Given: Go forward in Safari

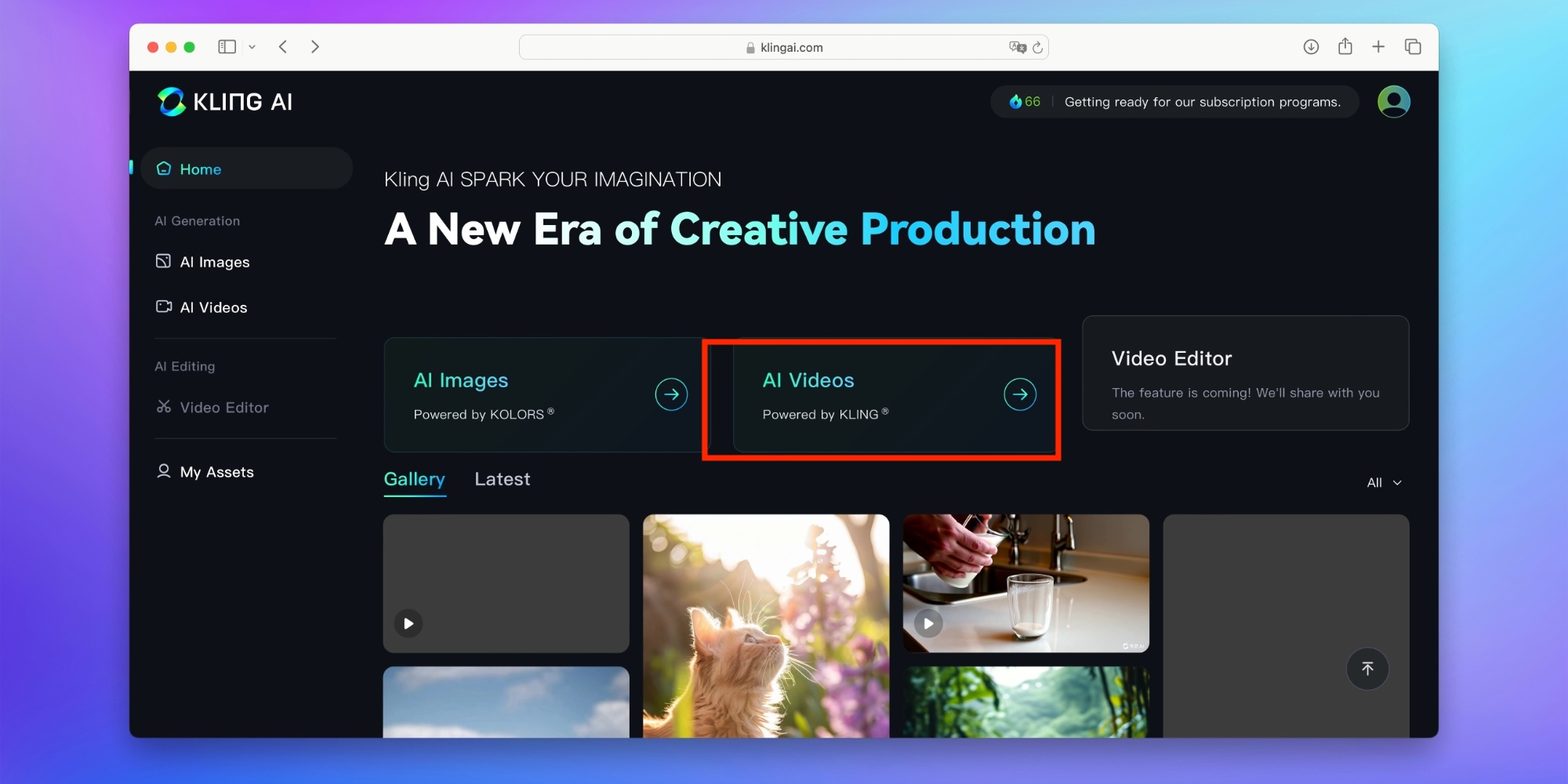Looking at the screenshot, I should point(315,47).
